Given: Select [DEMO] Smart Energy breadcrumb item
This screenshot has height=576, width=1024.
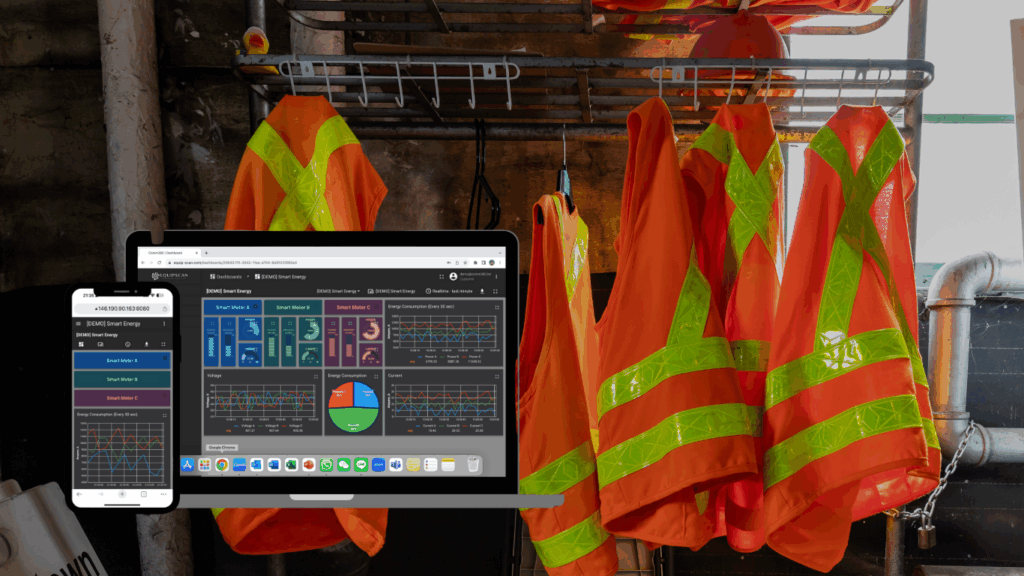Looking at the screenshot, I should 282,276.
